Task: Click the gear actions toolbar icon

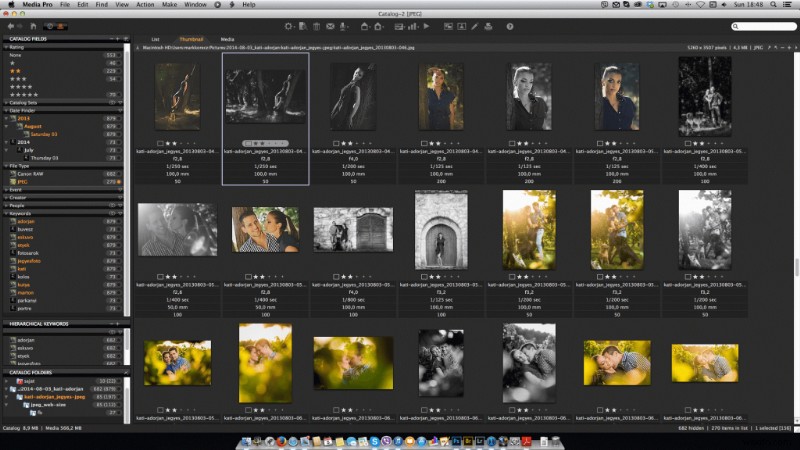Action: click(x=289, y=26)
